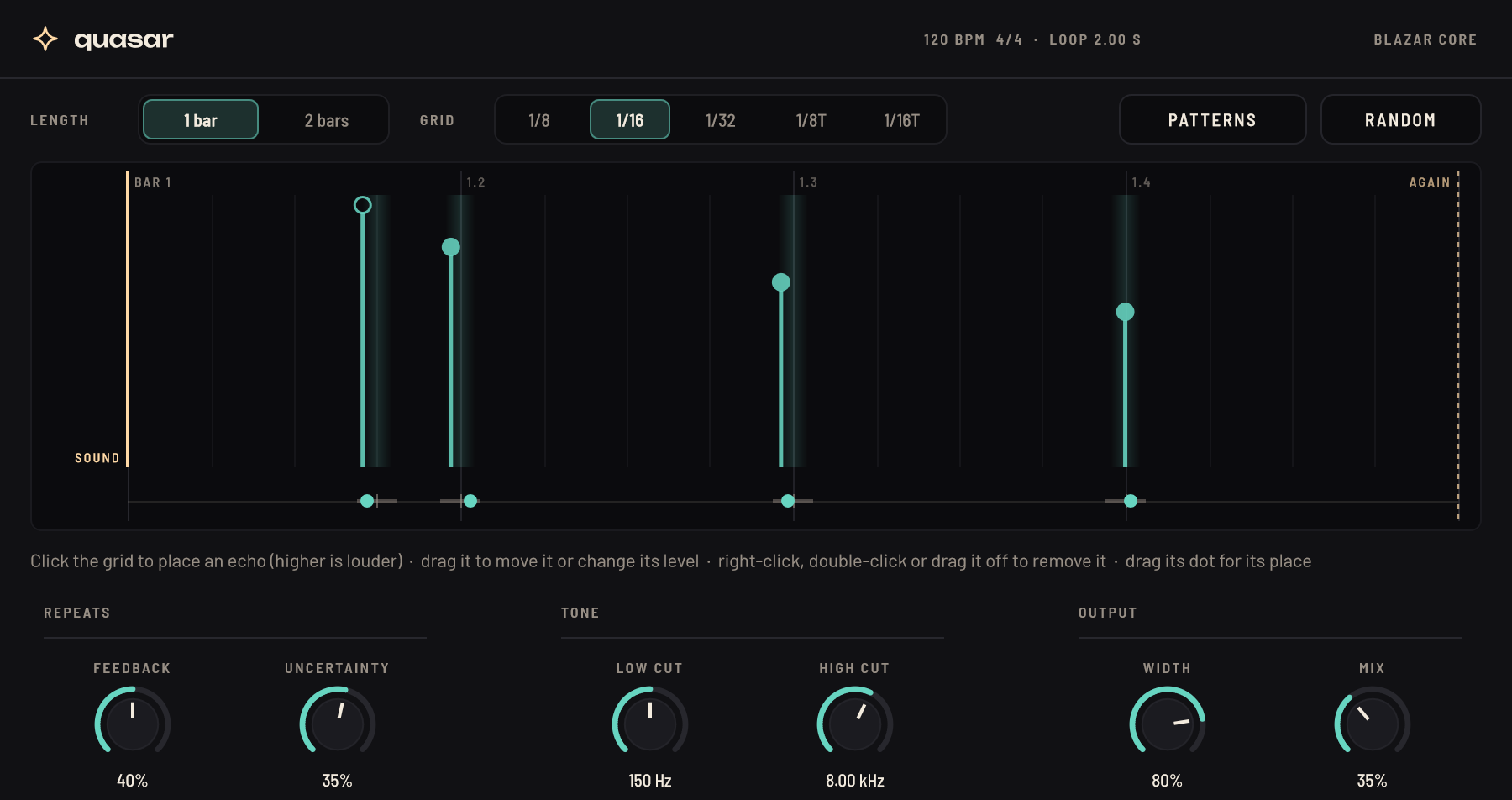Click the LOW CUT knob
The height and width of the screenshot is (800, 1512).
pos(650,723)
